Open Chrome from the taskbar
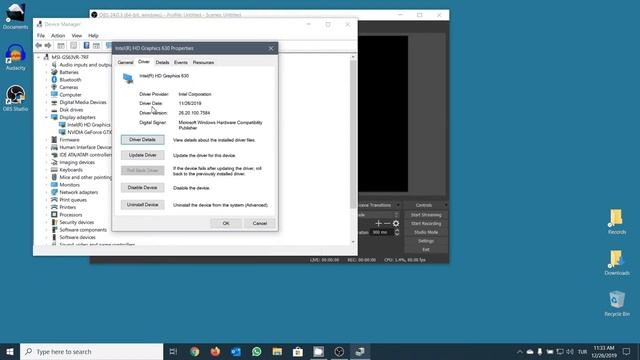The width and height of the screenshot is (640, 360). click(195, 351)
